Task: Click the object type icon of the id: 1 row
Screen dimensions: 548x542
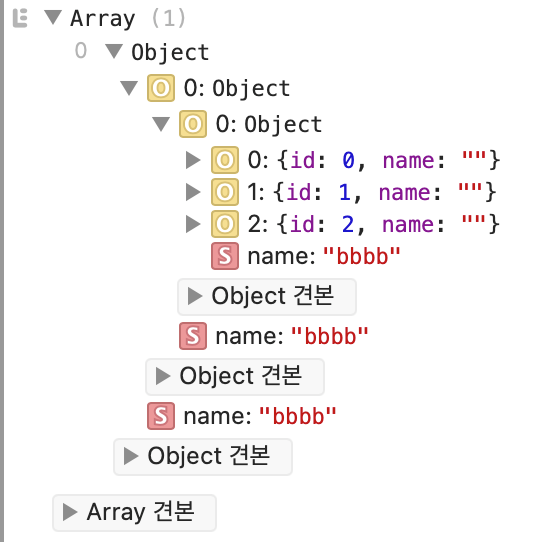Action: (x=225, y=192)
